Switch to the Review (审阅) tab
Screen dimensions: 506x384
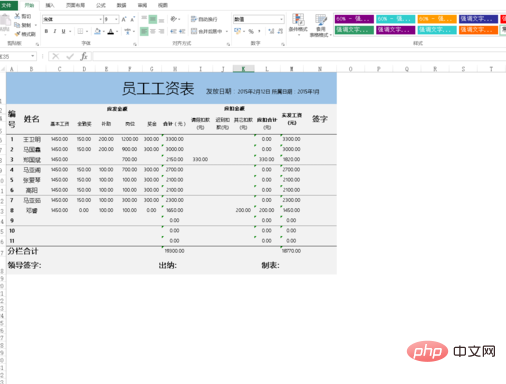click(x=142, y=5)
